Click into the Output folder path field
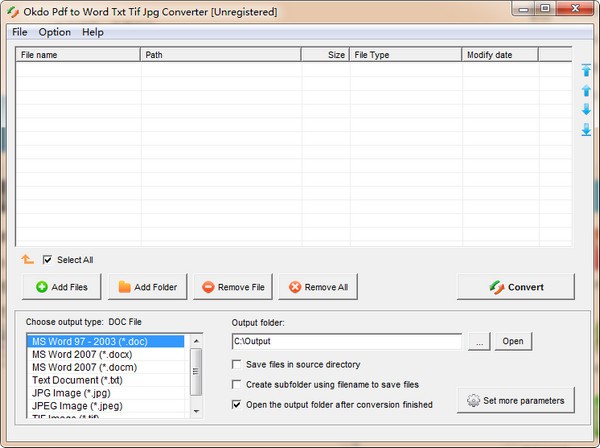Screen dimensions: 600x448 (x=347, y=341)
